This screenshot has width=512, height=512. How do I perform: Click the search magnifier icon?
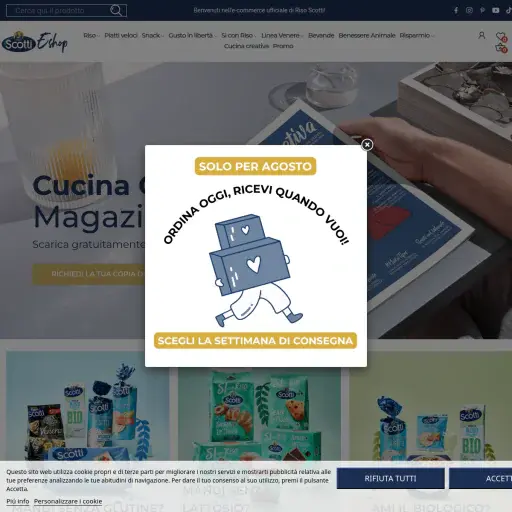pyautogui.click(x=116, y=10)
